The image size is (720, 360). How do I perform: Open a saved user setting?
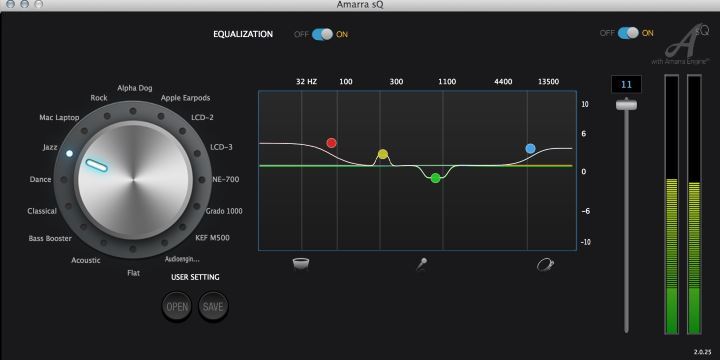(177, 307)
